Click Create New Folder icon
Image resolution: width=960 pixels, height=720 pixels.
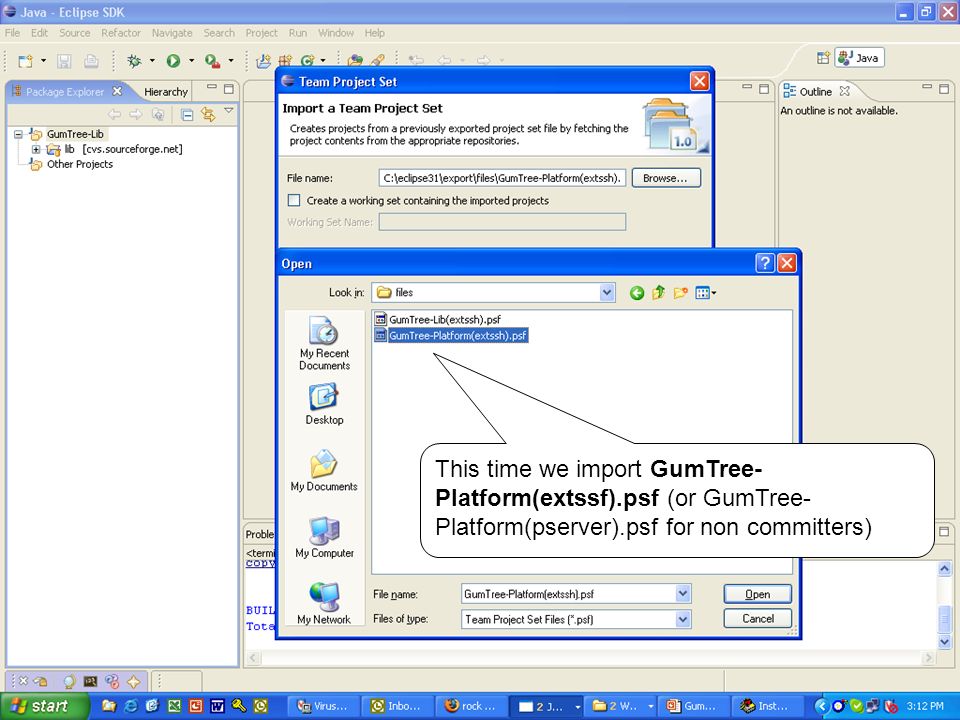click(x=681, y=293)
